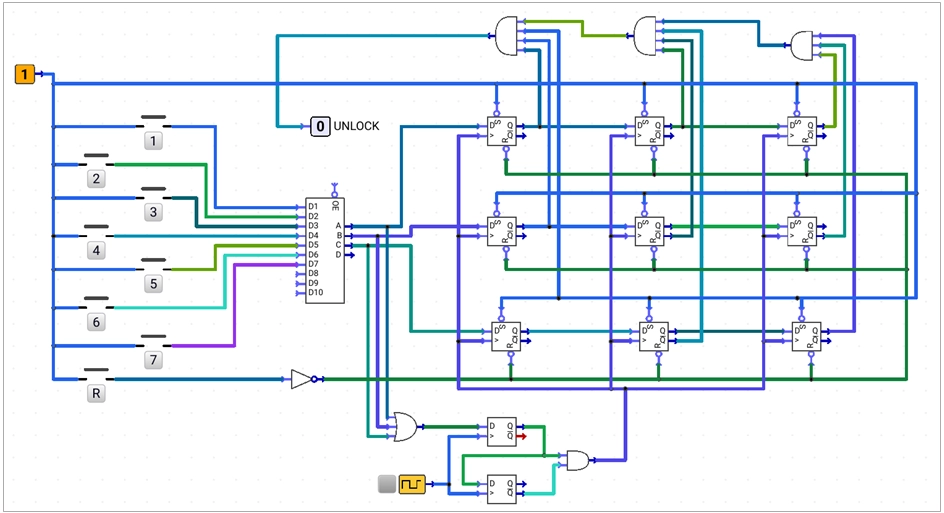Select the middle top AND gate

pyautogui.click(x=645, y=36)
